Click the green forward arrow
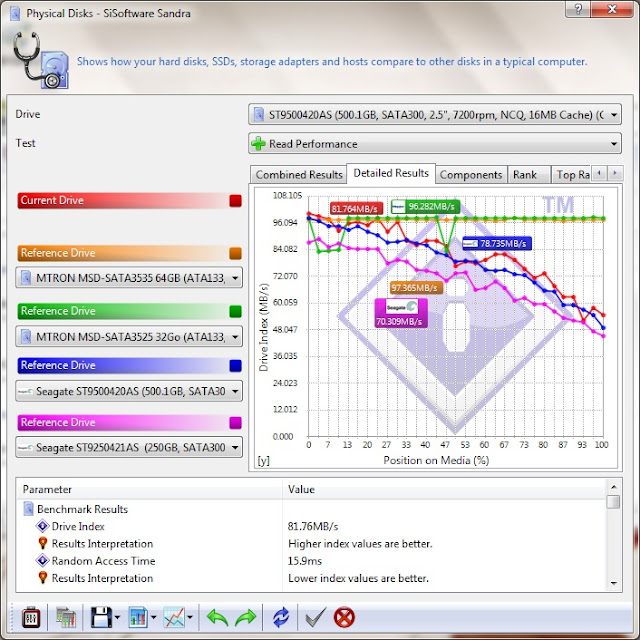640x640 pixels. pos(245,617)
